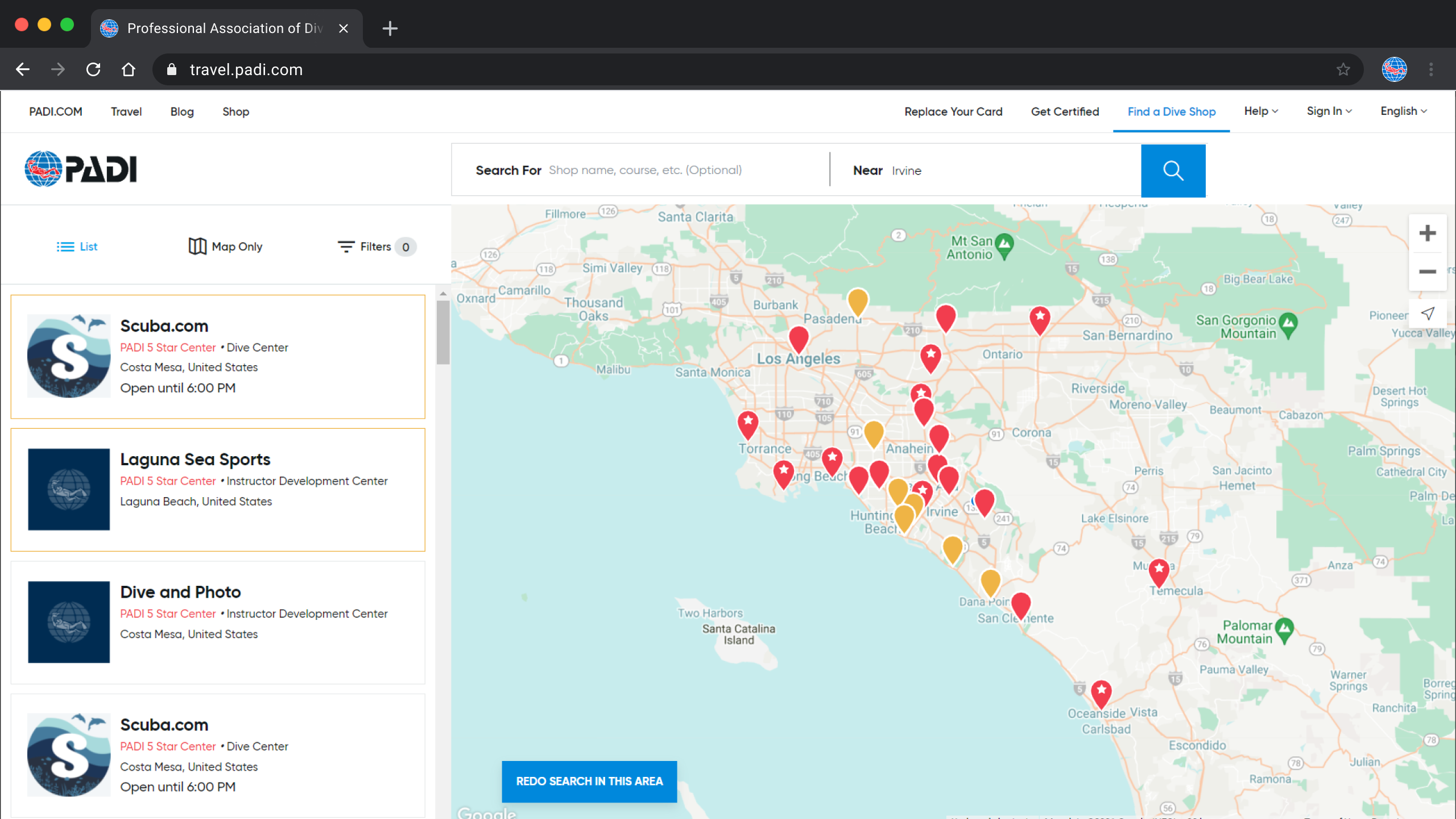The height and width of the screenshot is (819, 1456).
Task: Switch to List view
Action: 77,247
